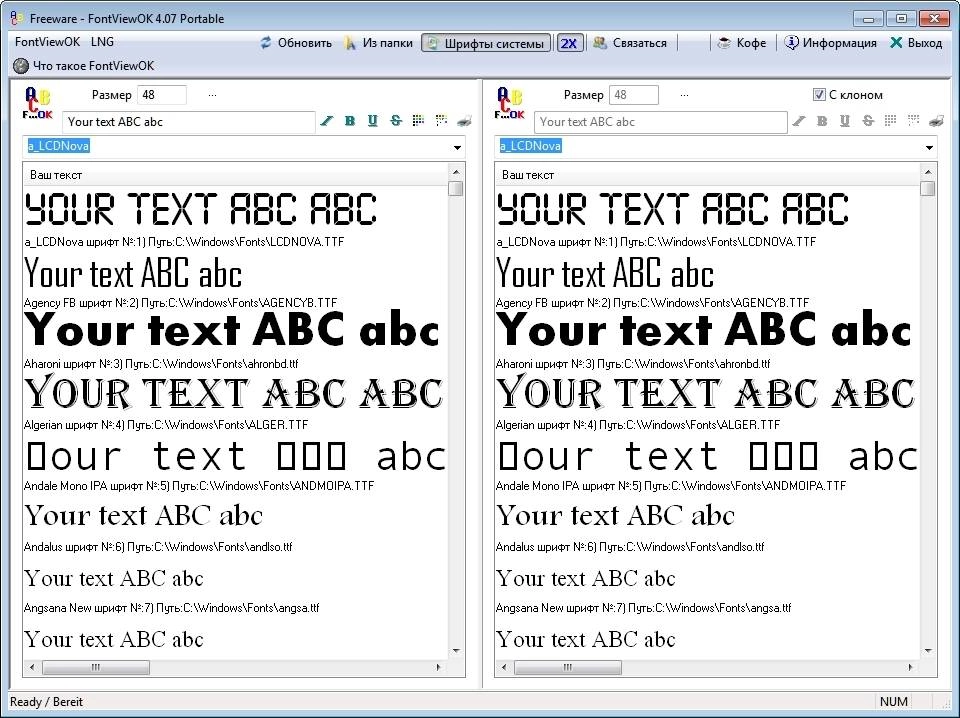Click the greyed underline icon in right pane
960x718 pixels.
point(844,121)
